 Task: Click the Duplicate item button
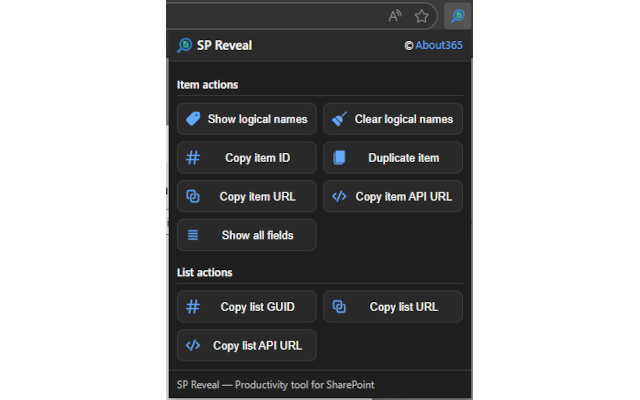pyautogui.click(x=393, y=158)
